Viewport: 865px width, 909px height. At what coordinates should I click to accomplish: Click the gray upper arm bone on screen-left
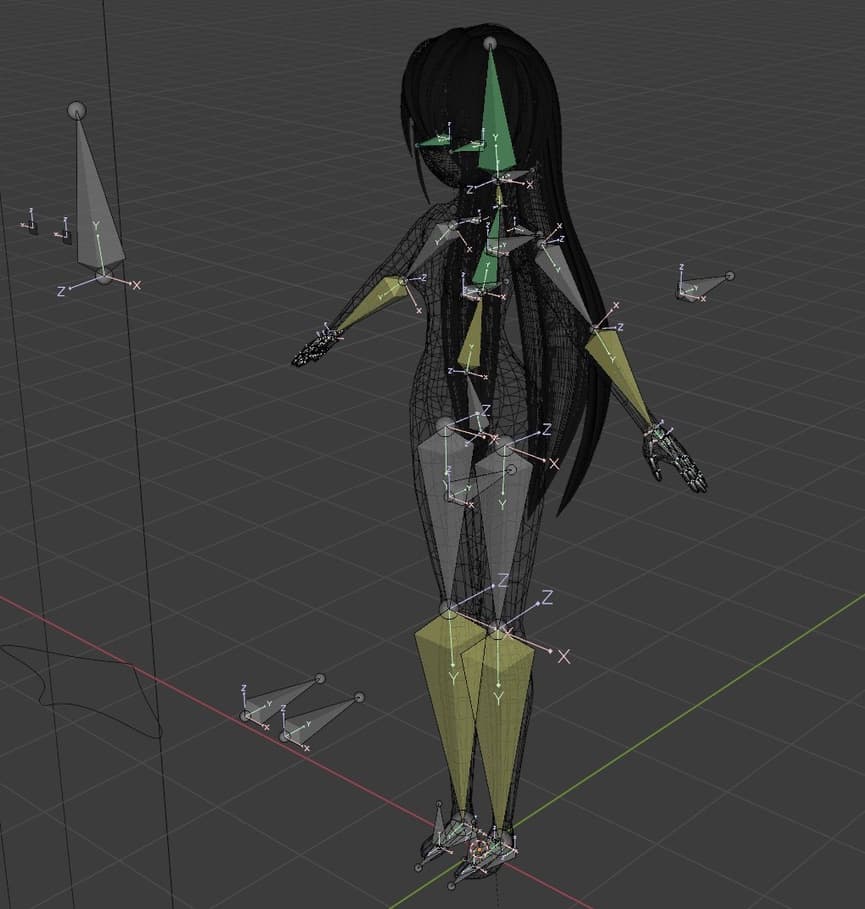coord(431,245)
